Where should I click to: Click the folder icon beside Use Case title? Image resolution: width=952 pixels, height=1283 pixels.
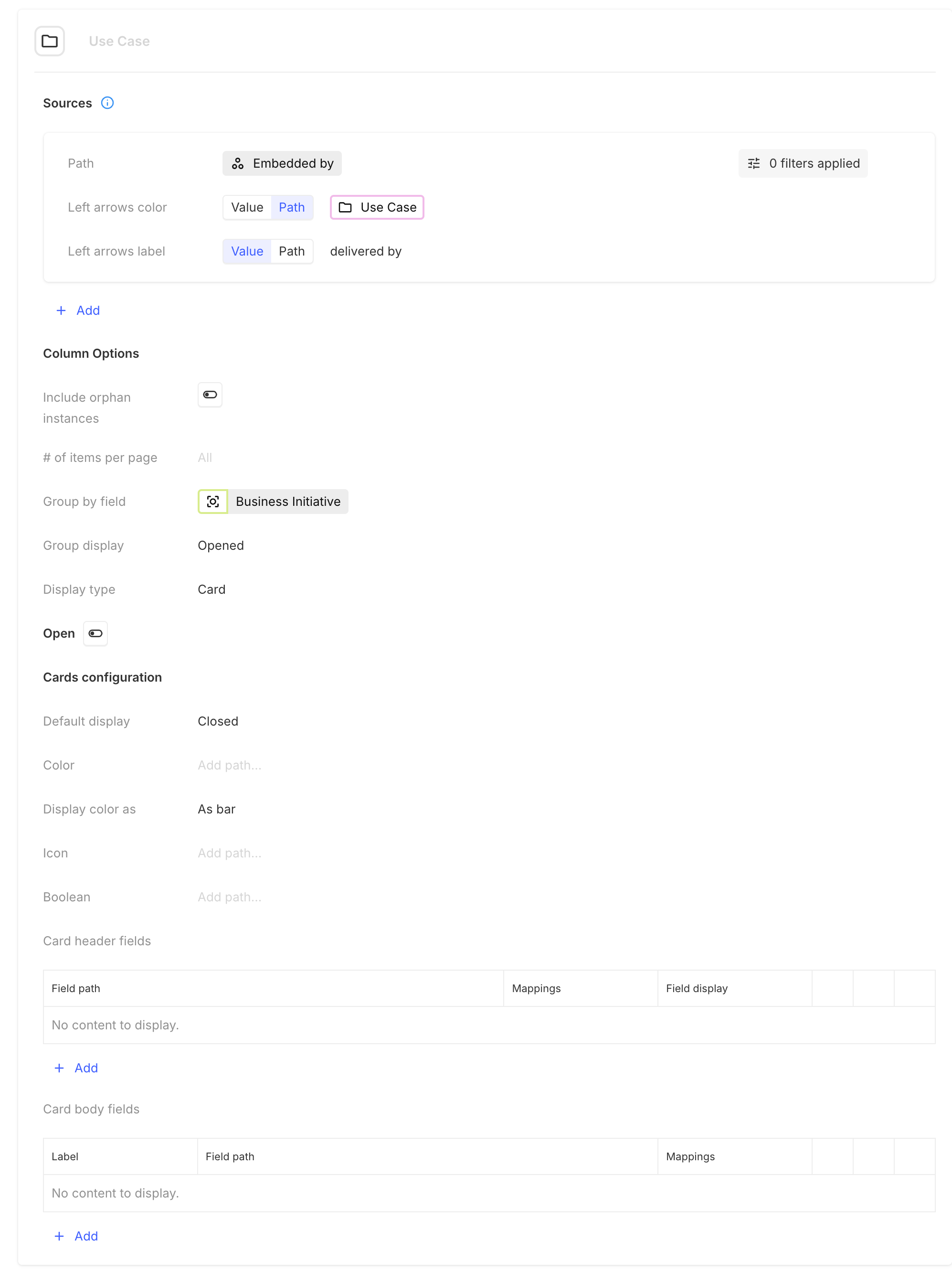[50, 41]
